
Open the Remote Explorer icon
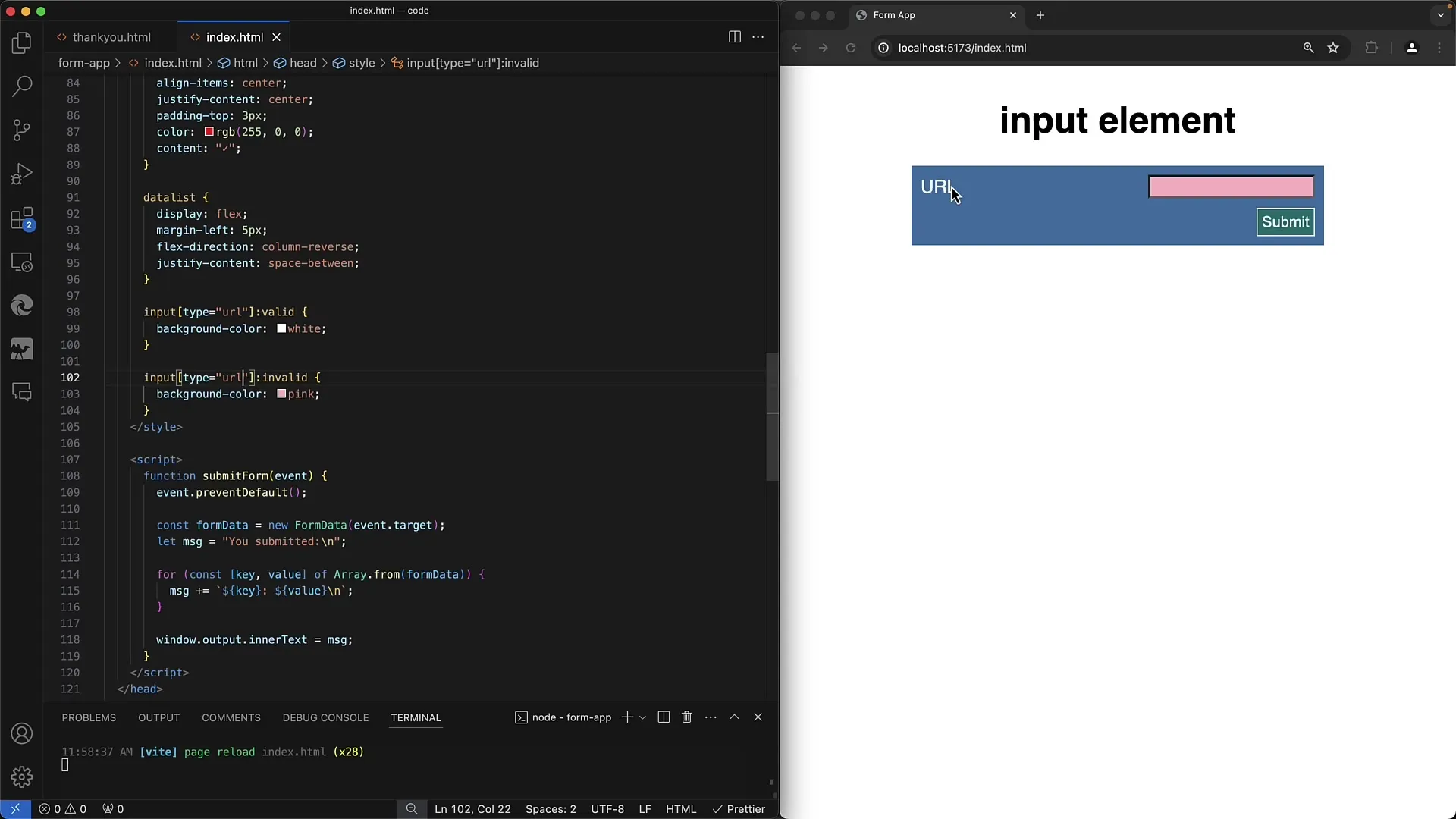tap(22, 261)
